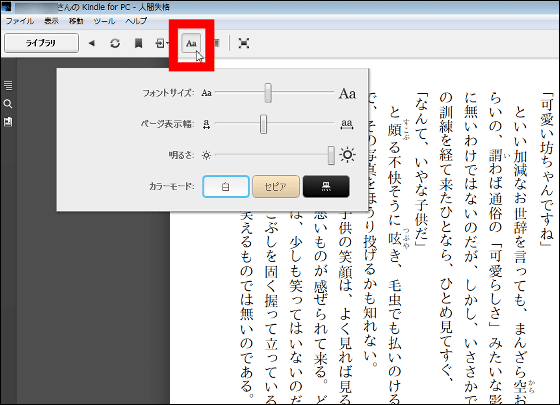Click the ページ表示幅 slider handle
This screenshot has height=405, width=560.
coord(263,124)
